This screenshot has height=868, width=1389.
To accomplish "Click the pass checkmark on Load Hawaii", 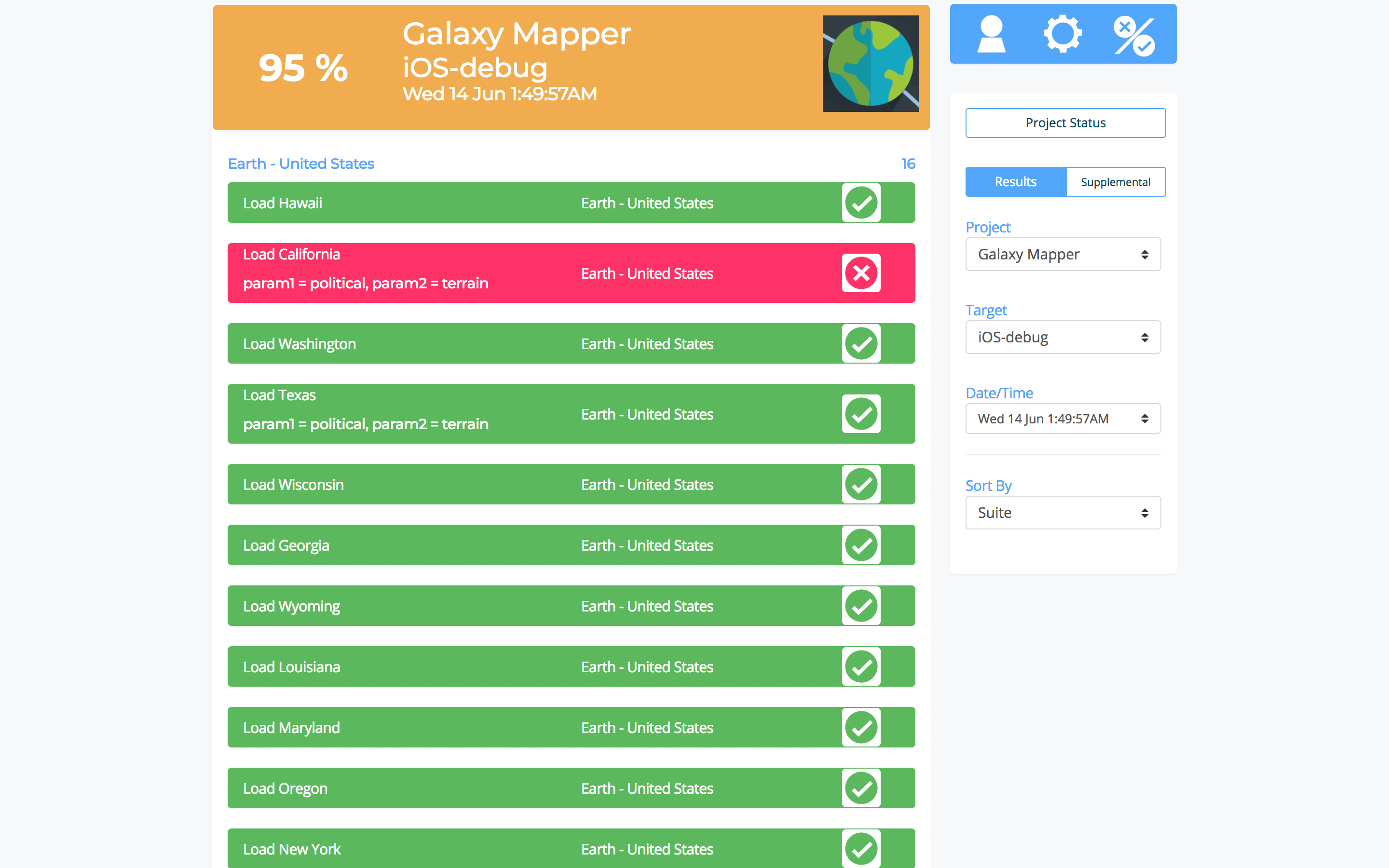I will tap(861, 203).
